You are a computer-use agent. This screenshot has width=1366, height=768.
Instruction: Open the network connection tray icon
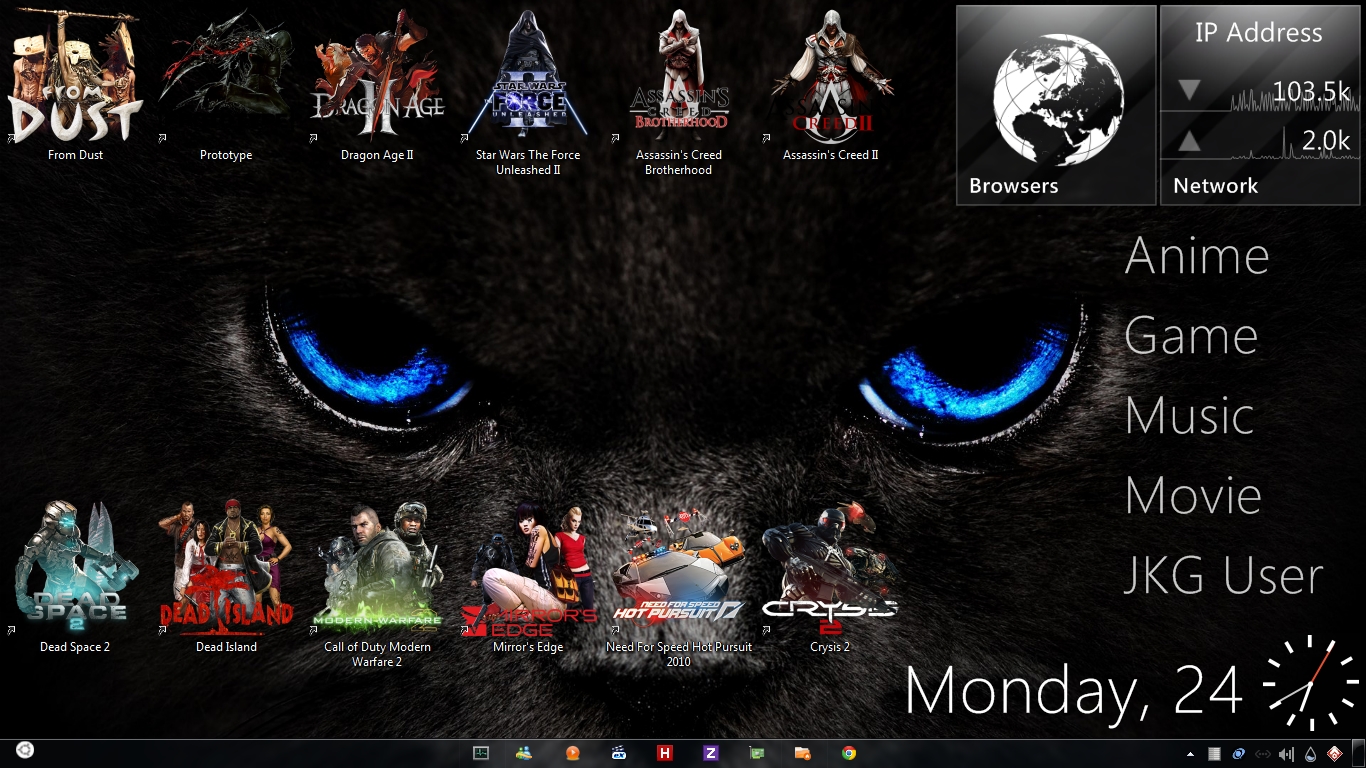(x=1262, y=754)
